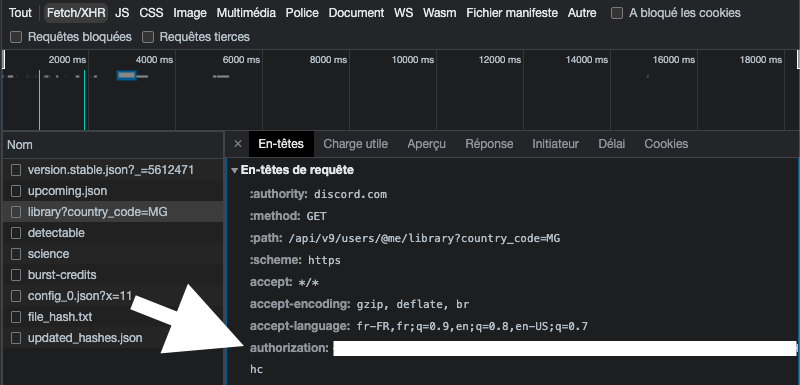Filter requests by Multimédia type

pyautogui.click(x=246, y=13)
